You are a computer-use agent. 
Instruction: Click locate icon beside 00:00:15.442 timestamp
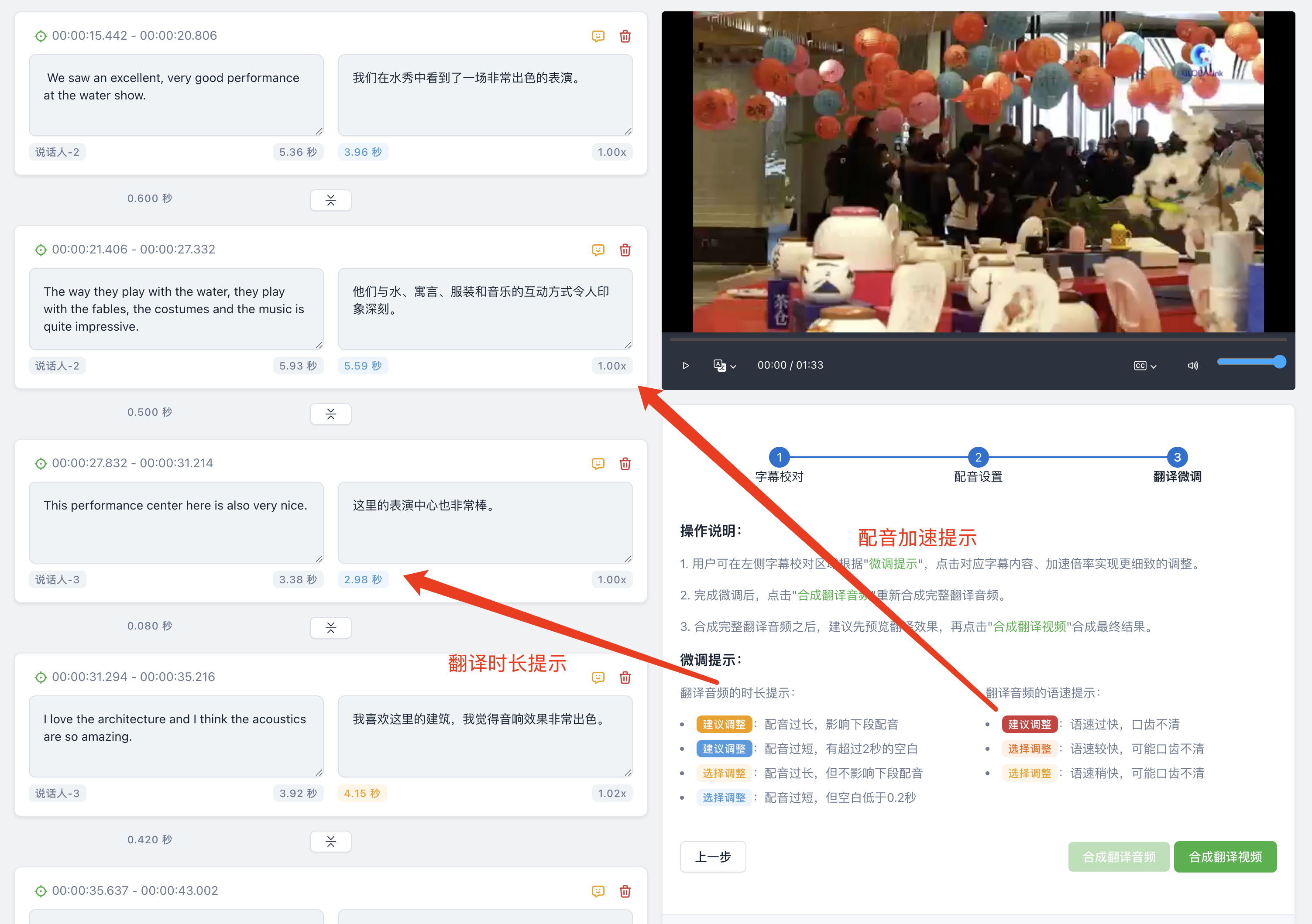click(x=41, y=36)
